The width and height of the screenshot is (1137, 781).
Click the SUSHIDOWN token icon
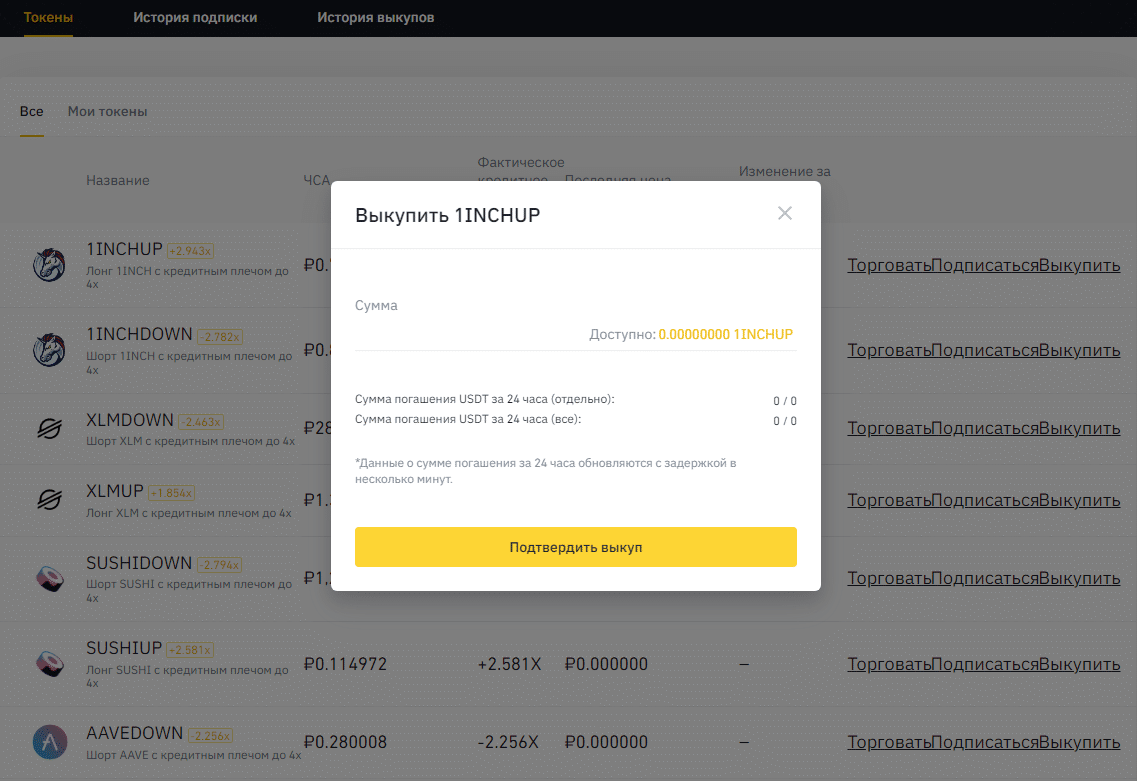tap(49, 578)
